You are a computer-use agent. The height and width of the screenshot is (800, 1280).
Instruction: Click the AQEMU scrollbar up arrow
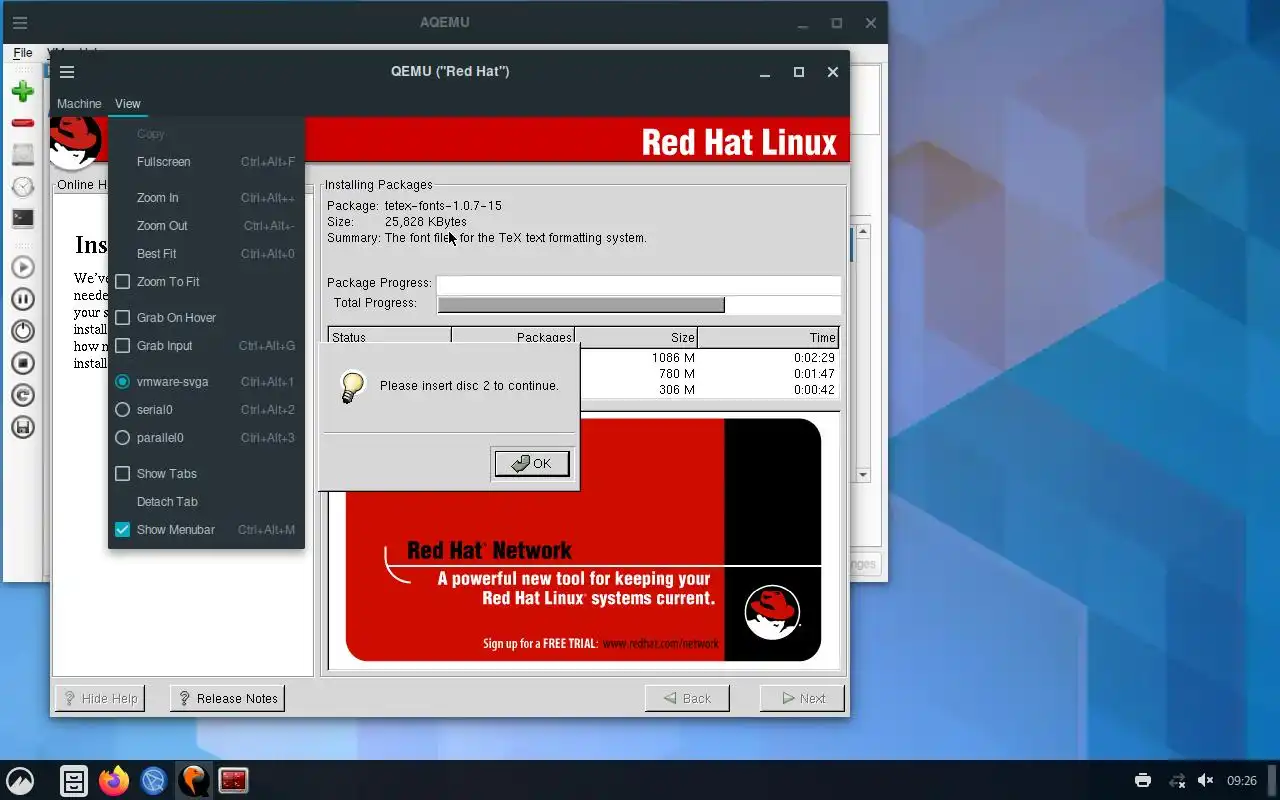pyautogui.click(x=863, y=232)
